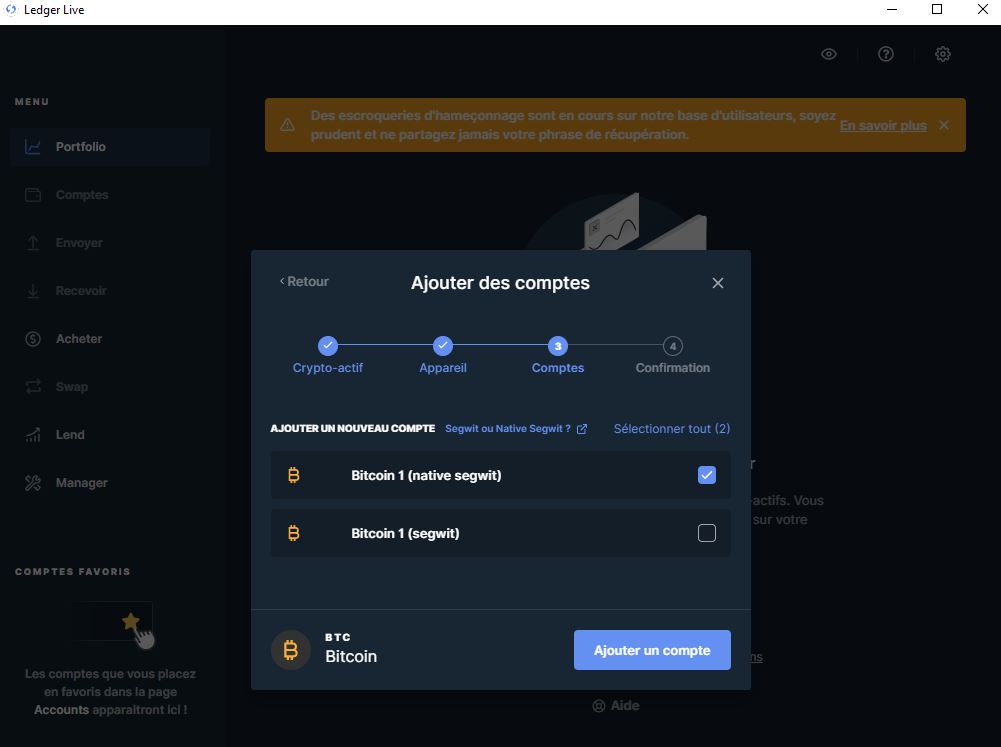Image resolution: width=1001 pixels, height=747 pixels.
Task: Click external link icon after Segwit question
Action: pyautogui.click(x=582, y=429)
